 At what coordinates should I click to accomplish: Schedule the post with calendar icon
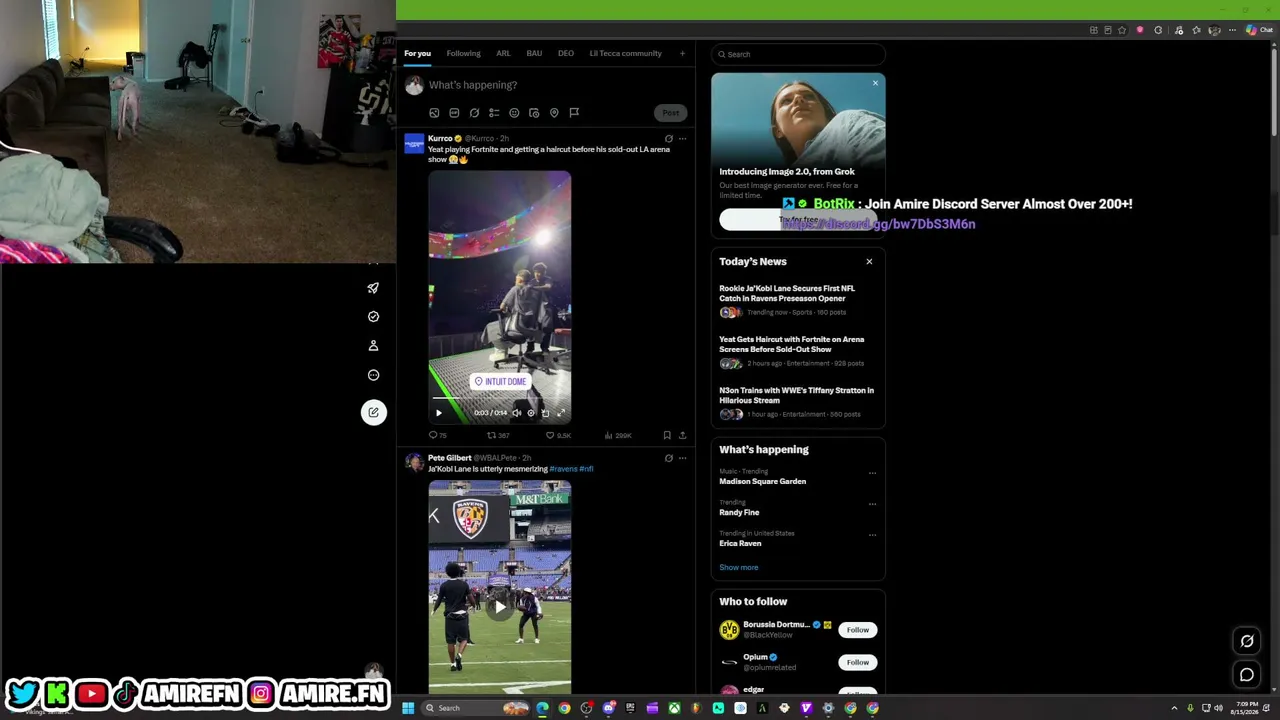point(534,113)
